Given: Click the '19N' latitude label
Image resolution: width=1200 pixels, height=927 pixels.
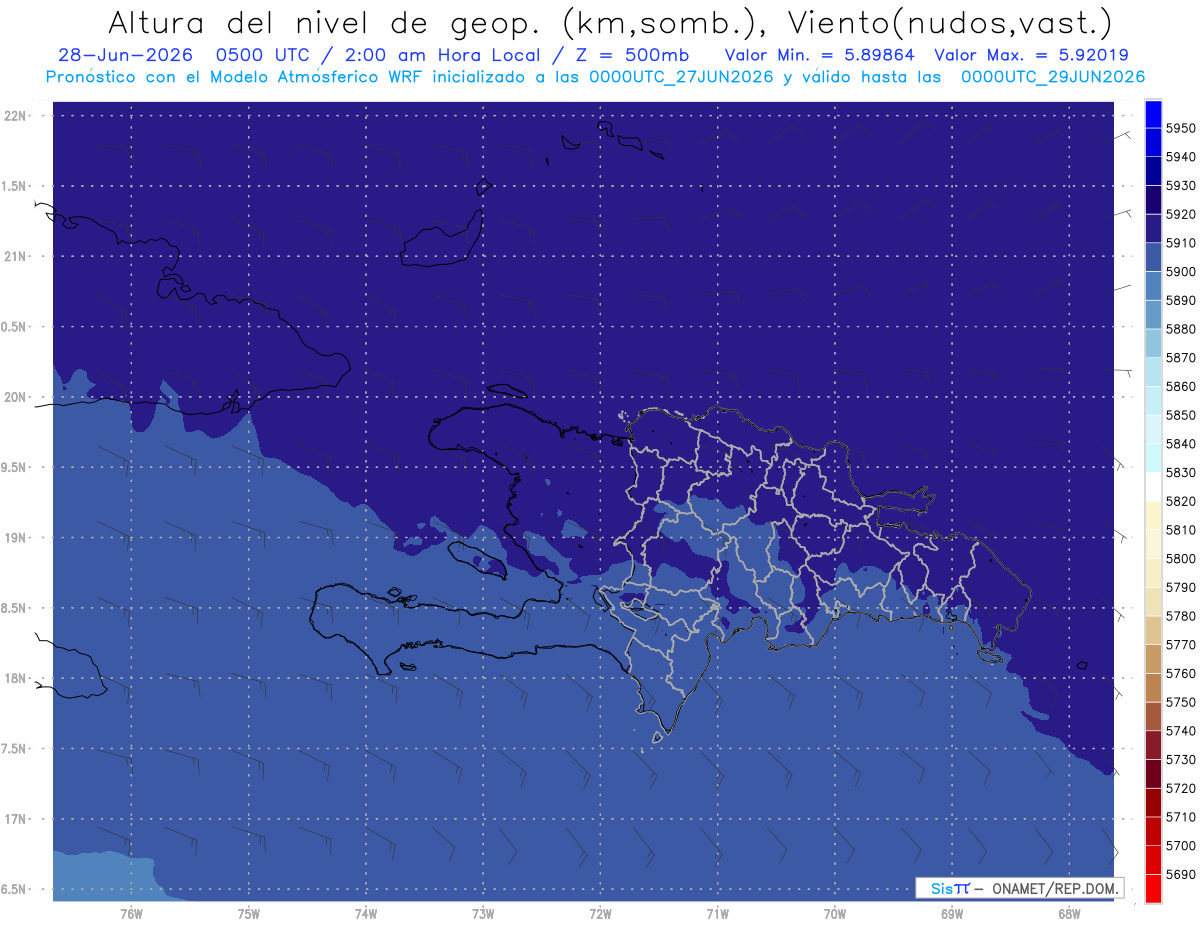Looking at the screenshot, I should point(17,538).
